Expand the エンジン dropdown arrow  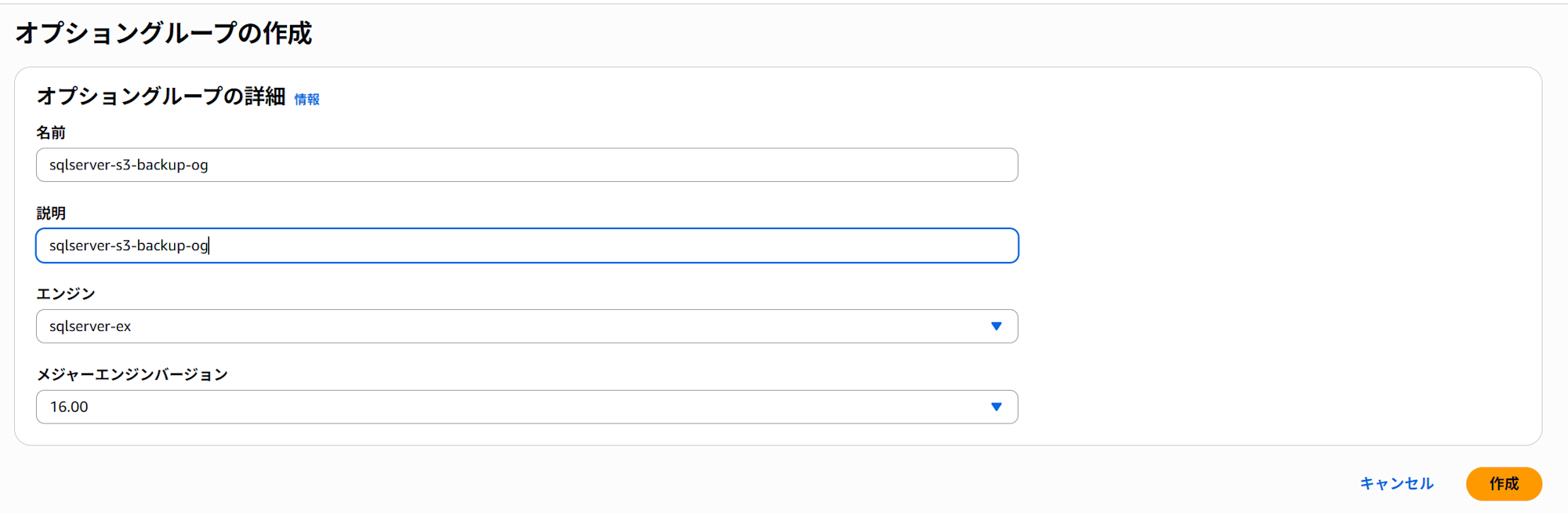coord(996,326)
